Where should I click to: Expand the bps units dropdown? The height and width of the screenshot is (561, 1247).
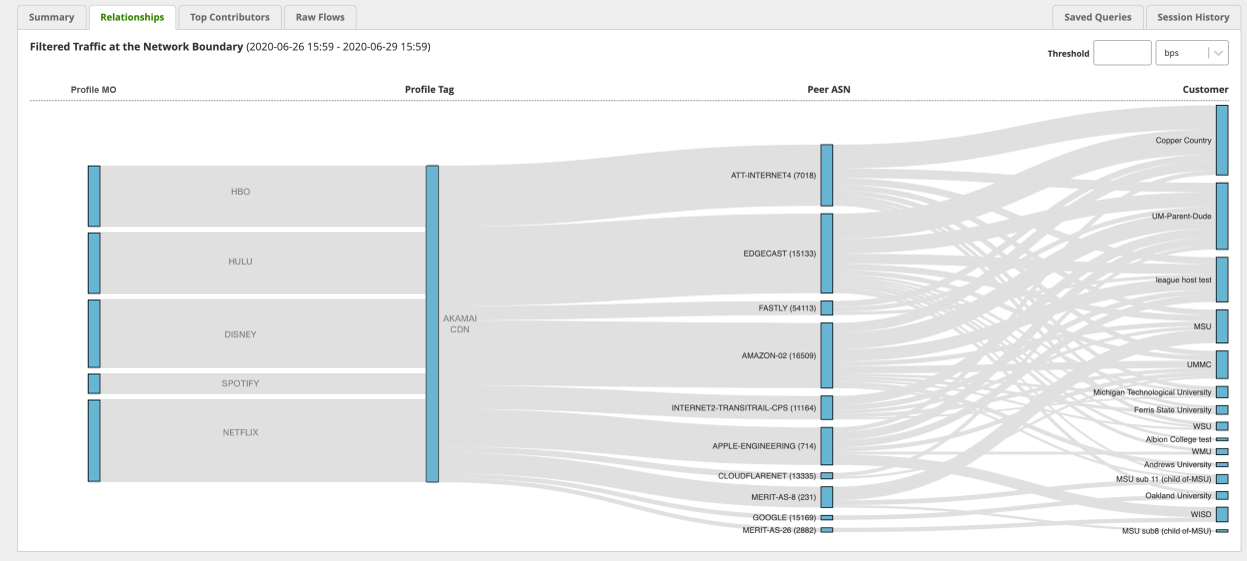(x=1191, y=53)
